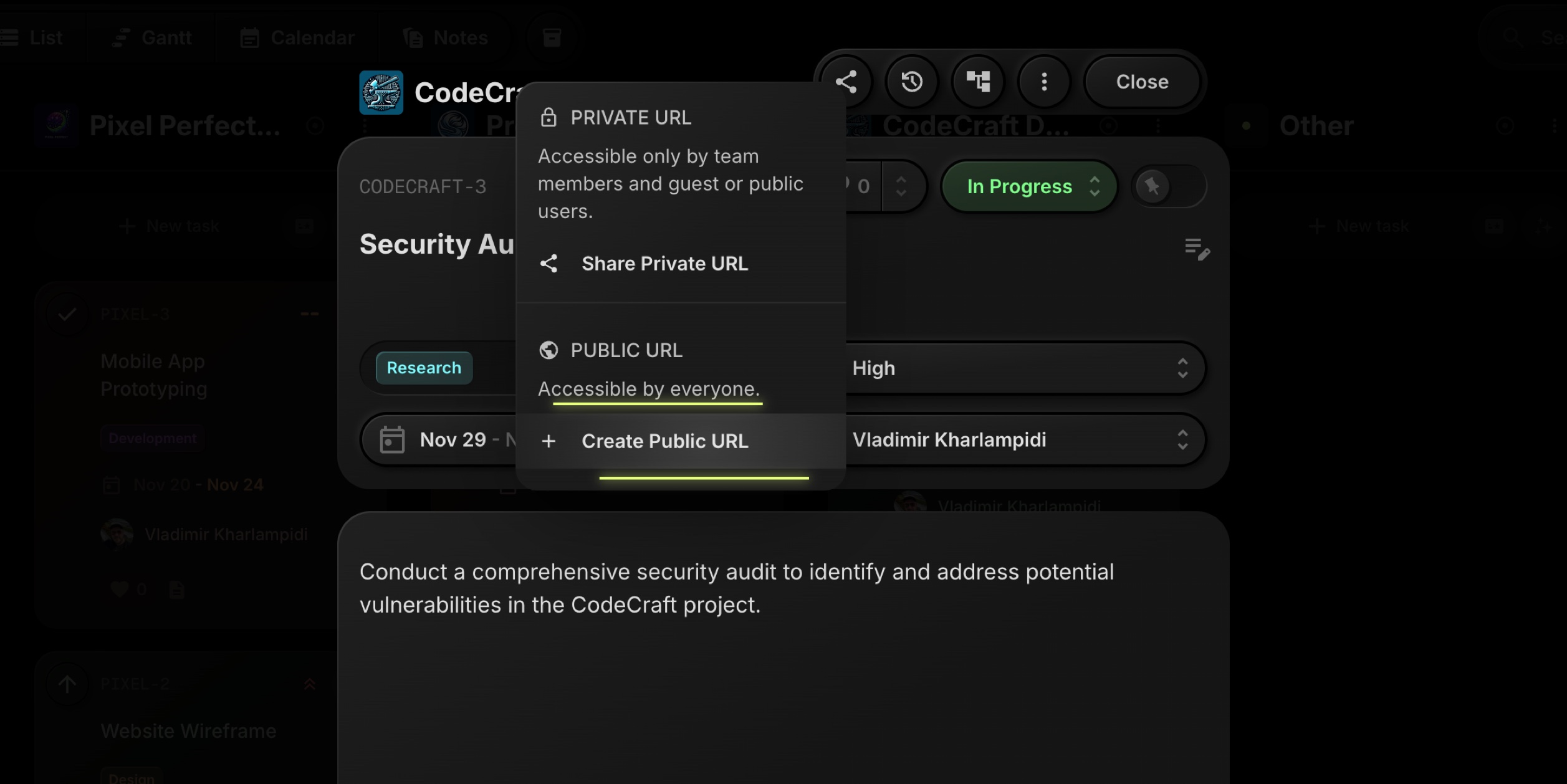Toggle the heart reaction on Mobile App Prototyping
The height and width of the screenshot is (784, 1567).
point(120,588)
